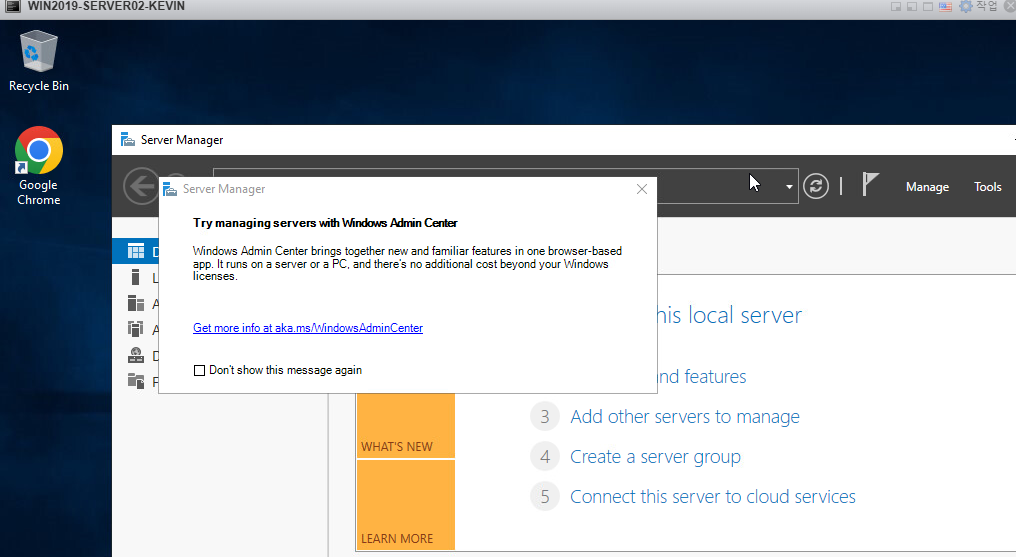Close the Windows Admin Center dialog
Viewport: 1016px width, 557px height.
pyautogui.click(x=641, y=189)
